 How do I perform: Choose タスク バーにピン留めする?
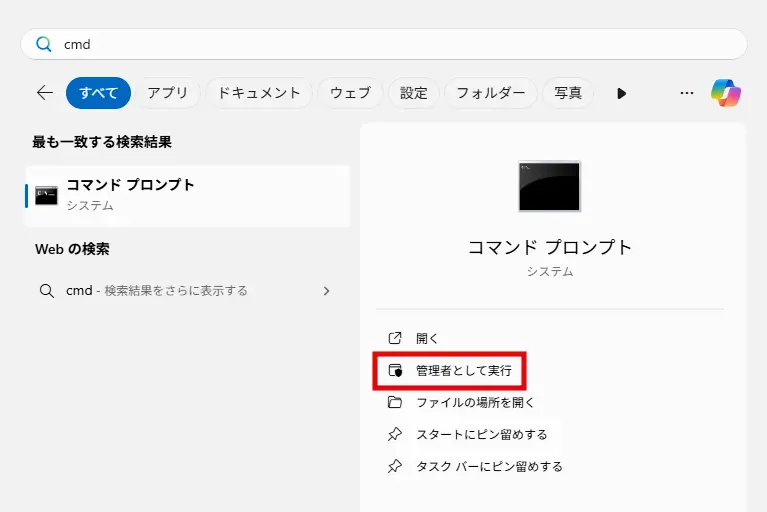coord(489,467)
